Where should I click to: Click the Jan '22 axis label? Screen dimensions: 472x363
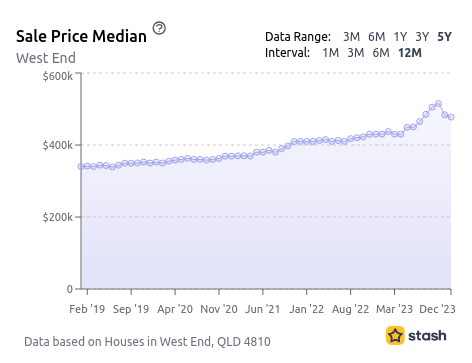[x=307, y=309]
